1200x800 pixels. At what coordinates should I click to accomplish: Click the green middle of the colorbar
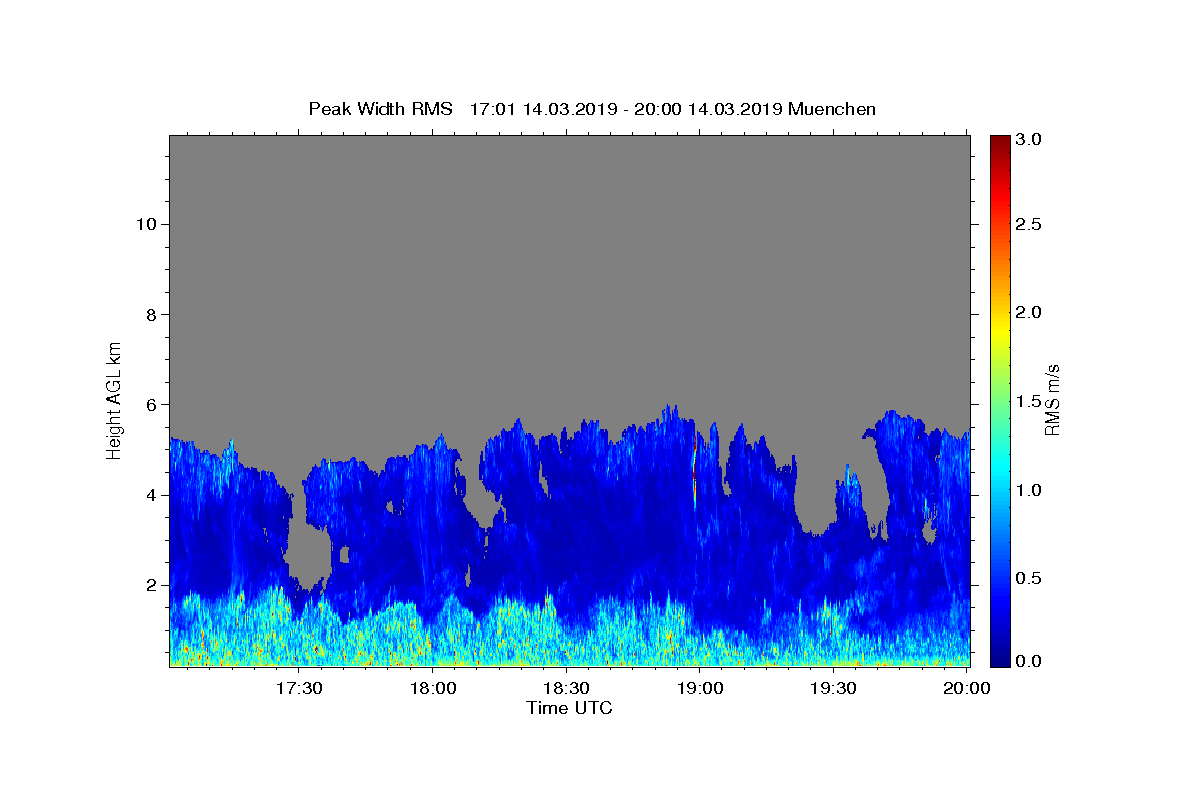click(999, 400)
